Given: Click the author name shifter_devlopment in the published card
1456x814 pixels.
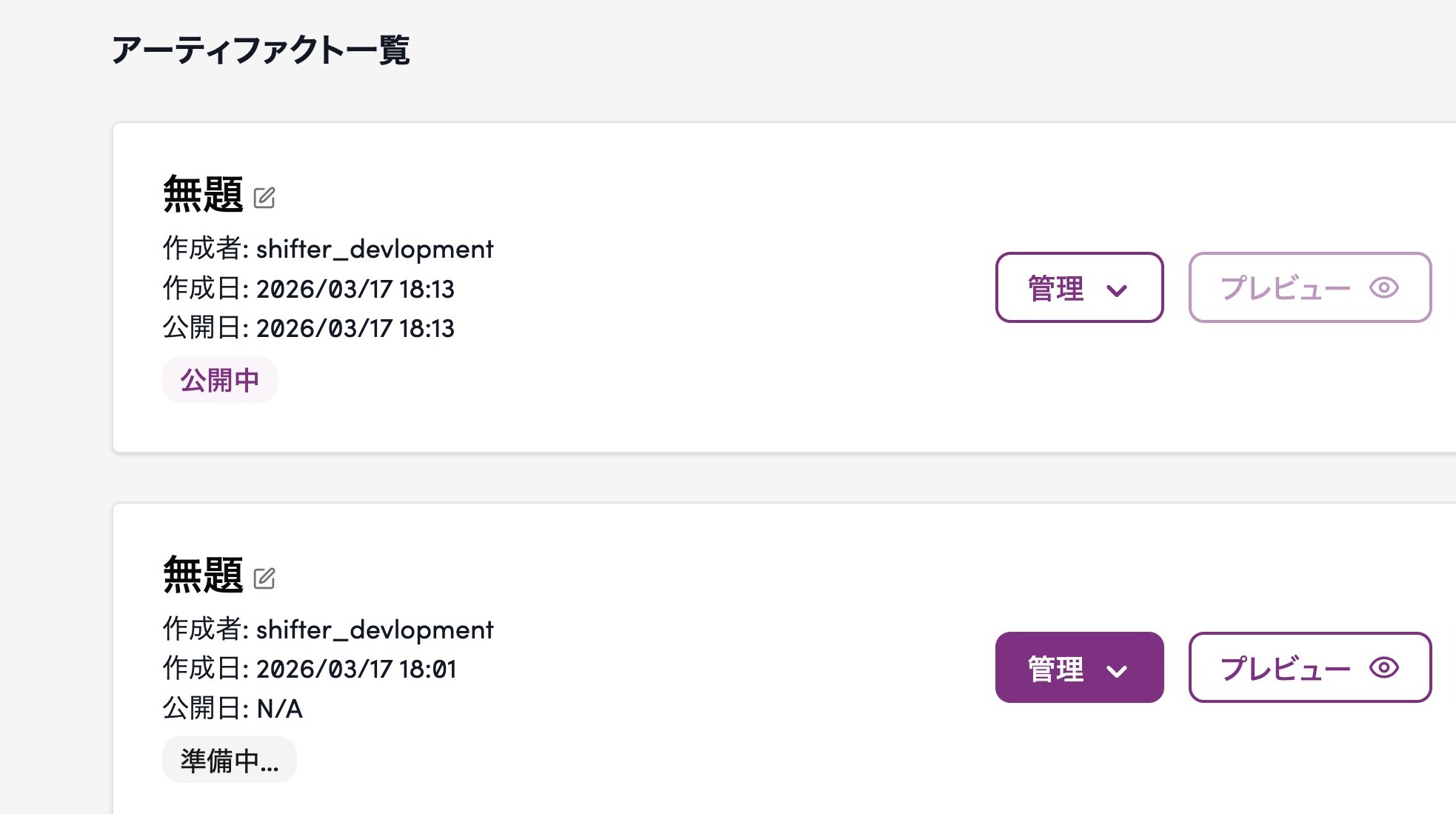Looking at the screenshot, I should [x=375, y=250].
